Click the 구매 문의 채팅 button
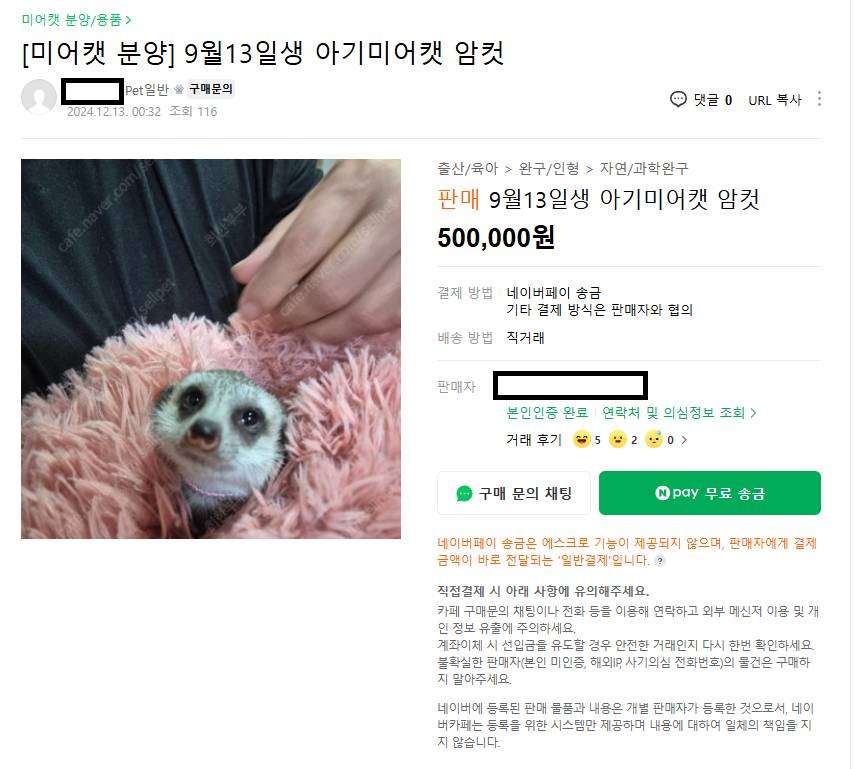Viewport: 857px width, 769px height. [x=514, y=493]
